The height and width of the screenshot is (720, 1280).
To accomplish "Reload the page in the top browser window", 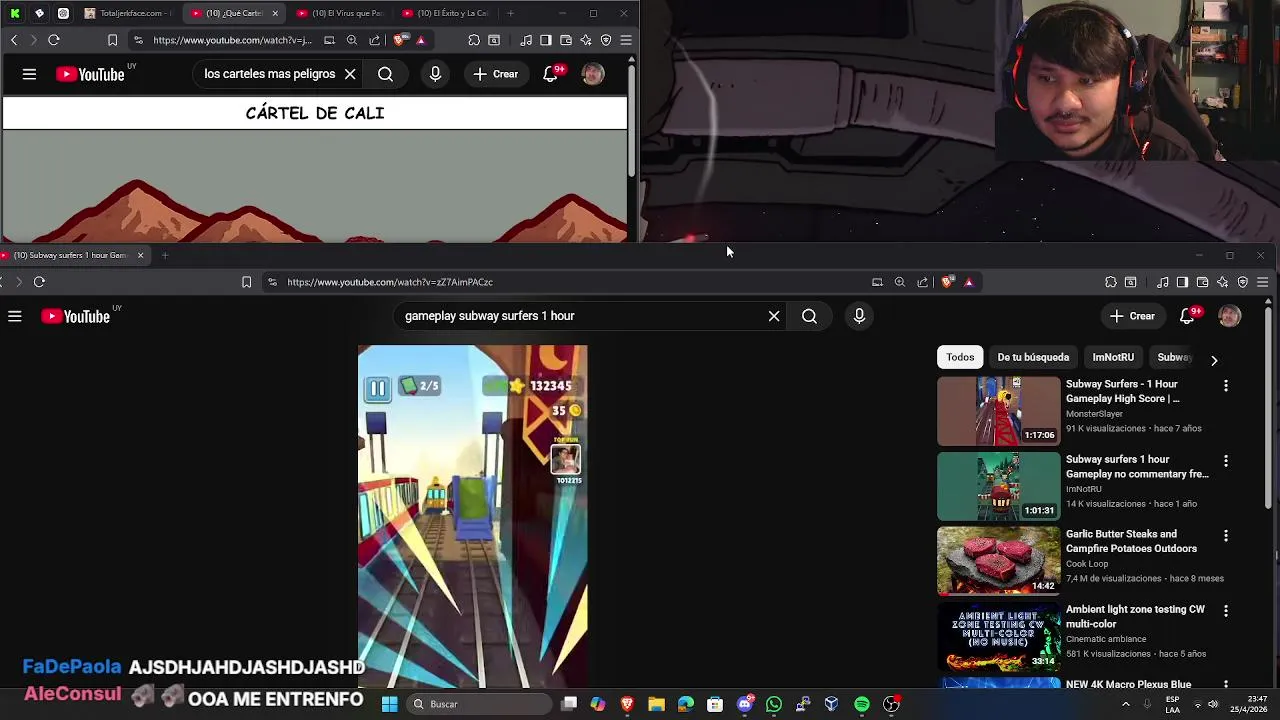I will (x=54, y=40).
